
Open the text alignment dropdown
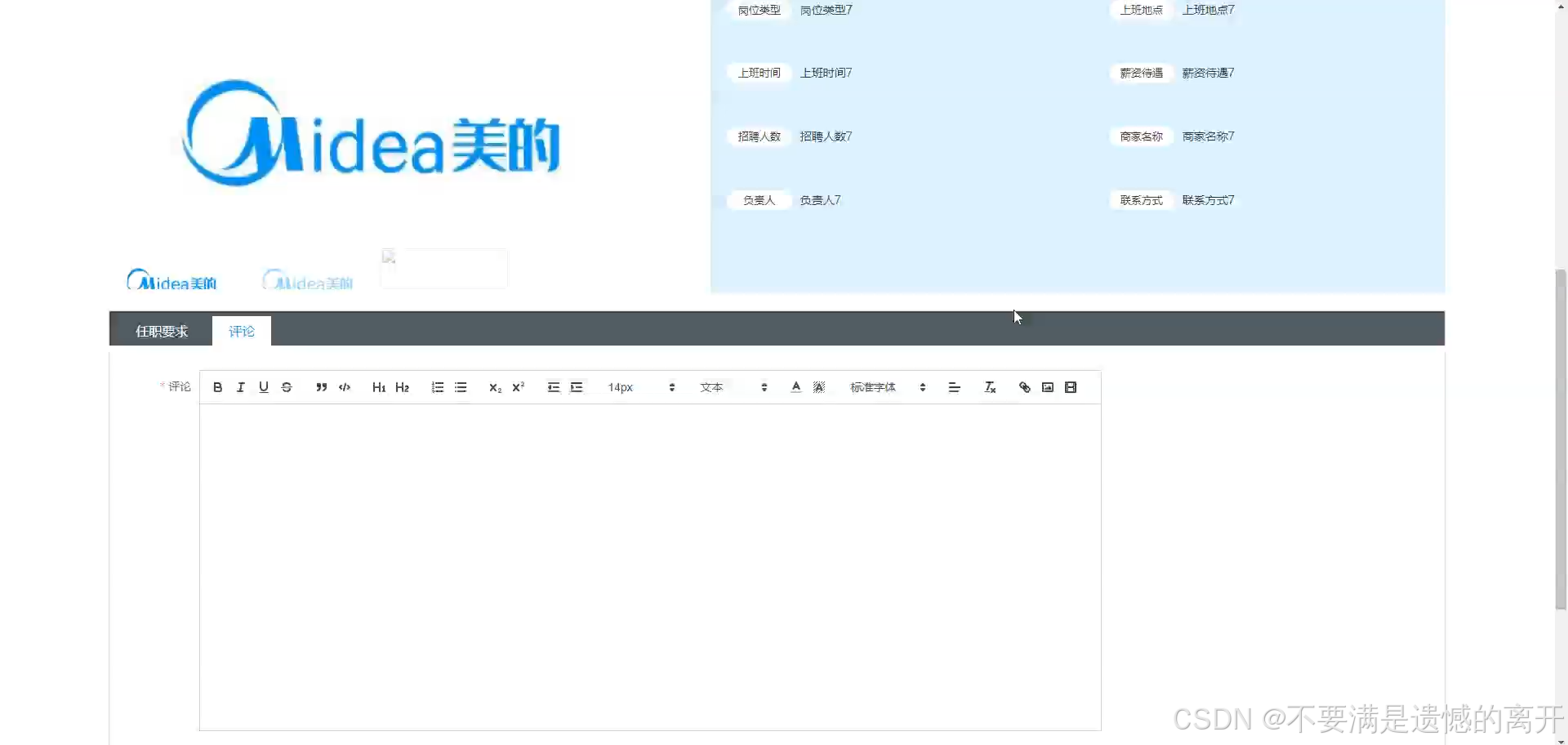pyautogui.click(x=954, y=387)
